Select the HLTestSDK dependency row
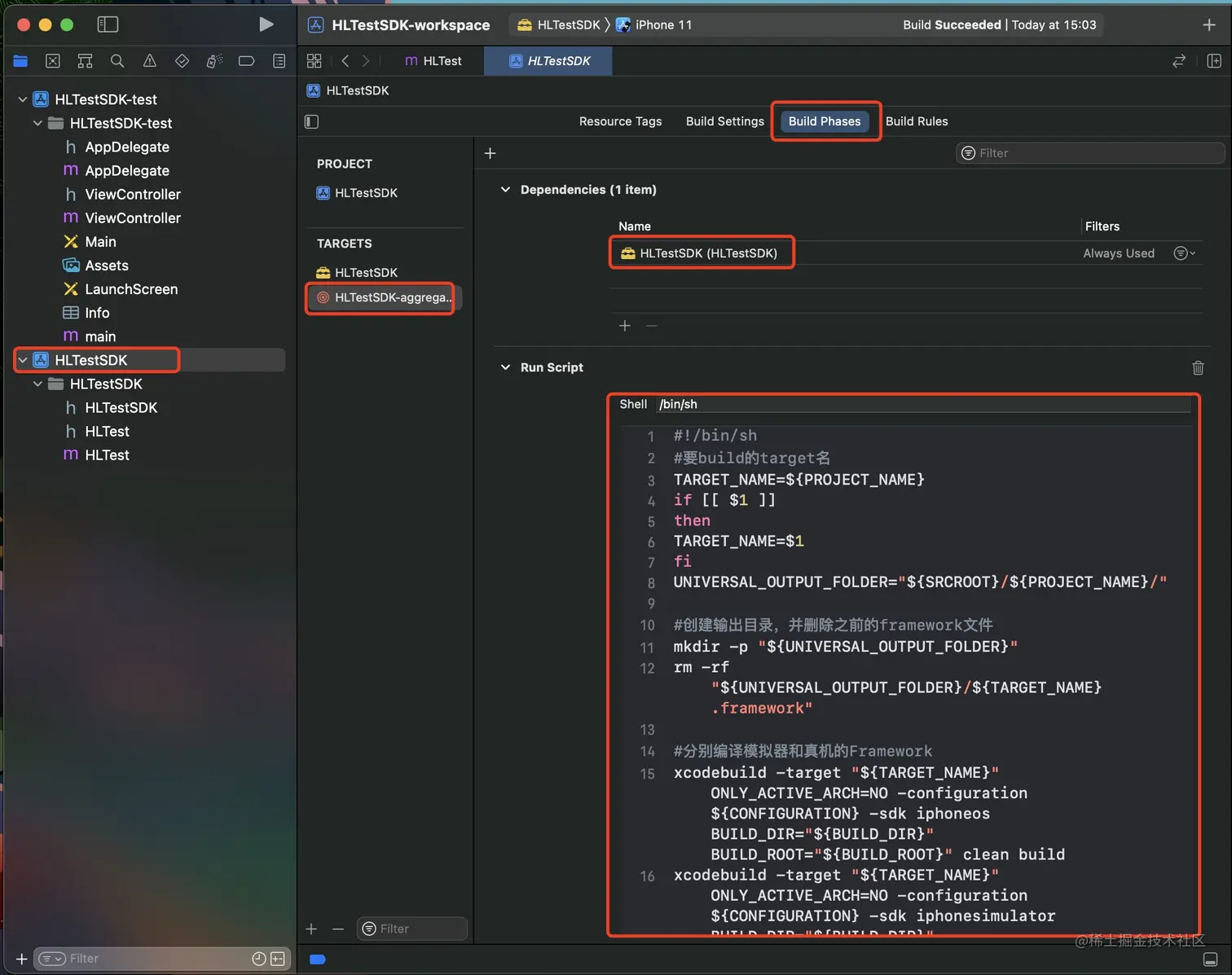The height and width of the screenshot is (975, 1232). 905,253
